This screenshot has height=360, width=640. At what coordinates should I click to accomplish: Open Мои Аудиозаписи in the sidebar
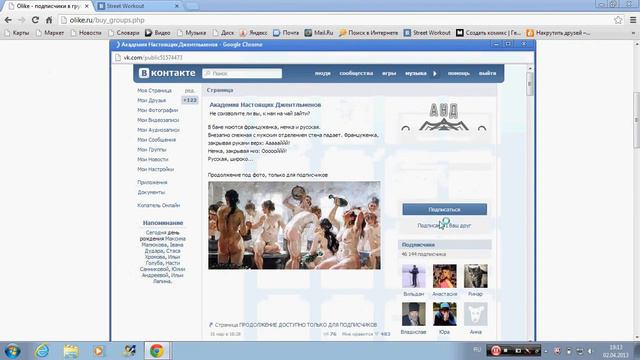158,130
